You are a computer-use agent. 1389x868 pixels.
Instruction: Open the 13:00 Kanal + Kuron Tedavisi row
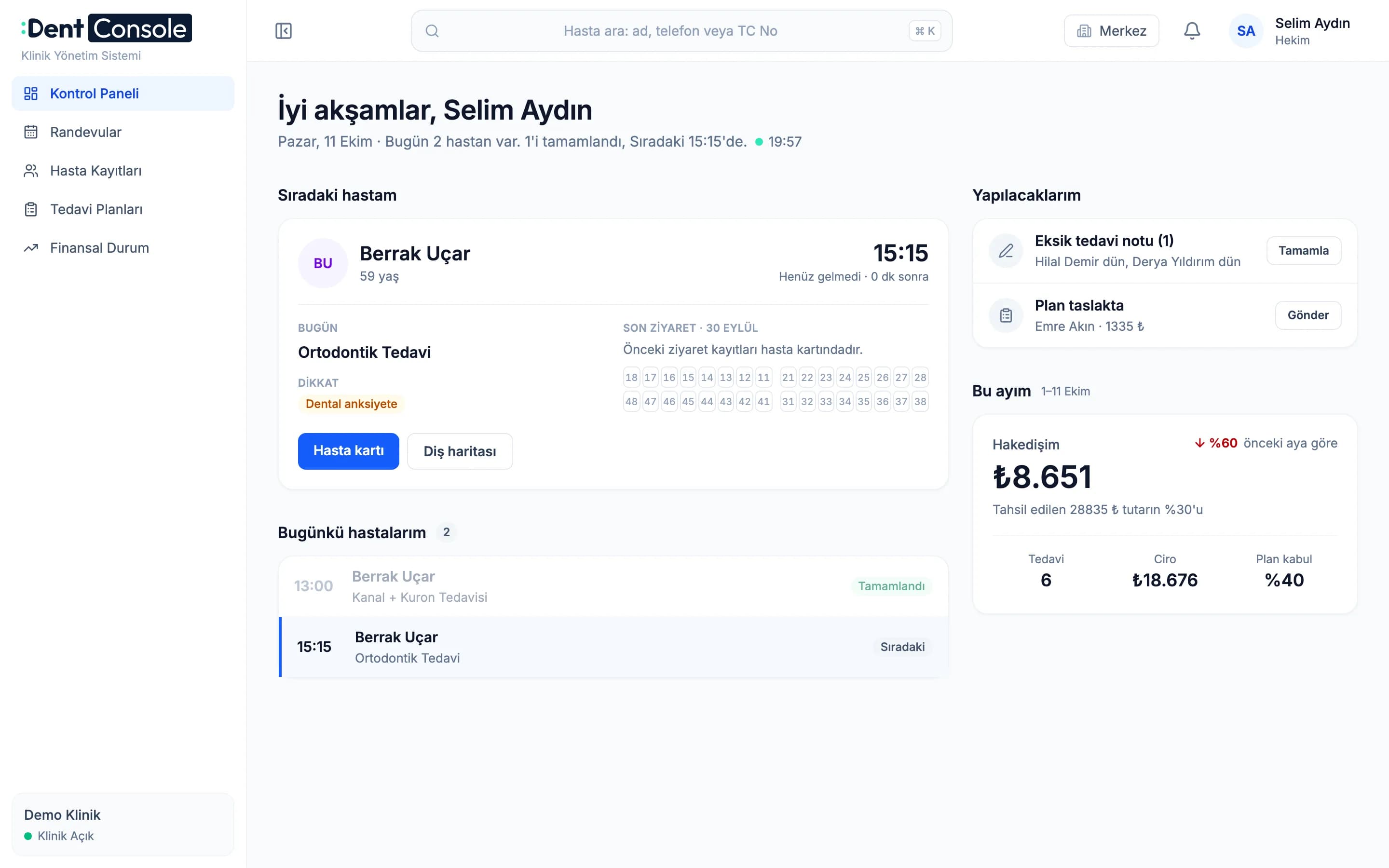coord(613,586)
